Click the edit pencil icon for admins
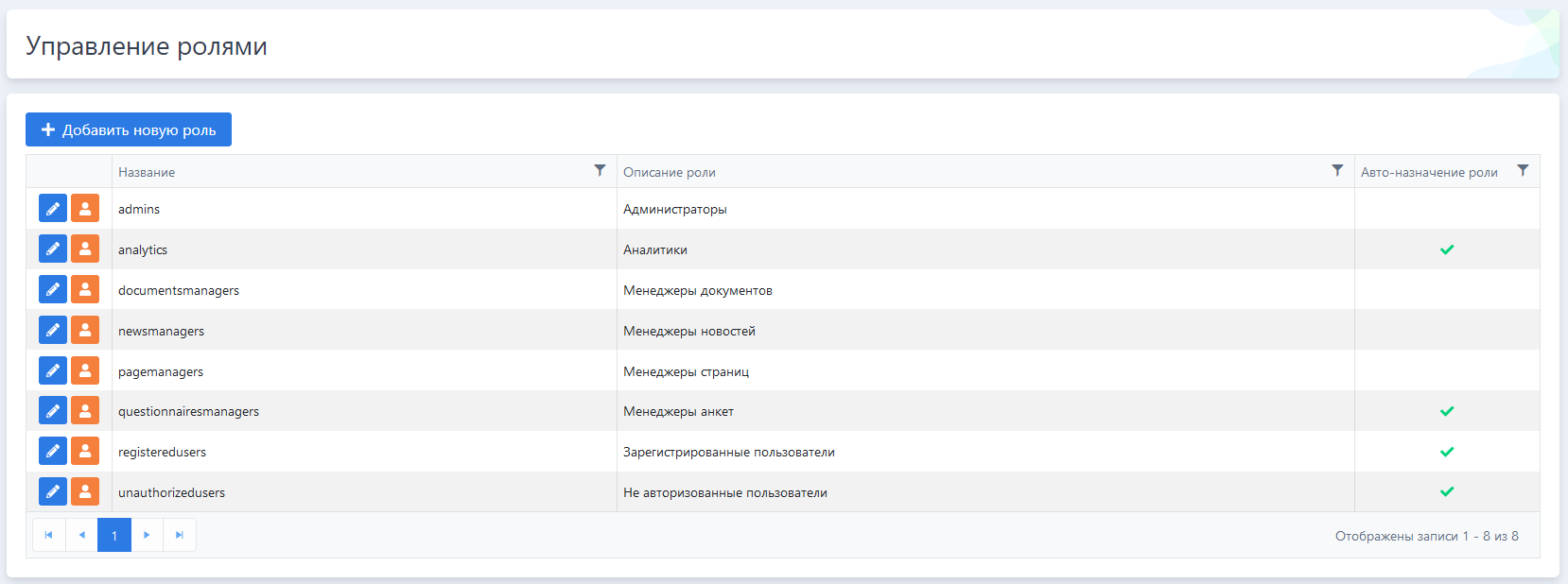The height and width of the screenshot is (584, 1568). click(53, 209)
